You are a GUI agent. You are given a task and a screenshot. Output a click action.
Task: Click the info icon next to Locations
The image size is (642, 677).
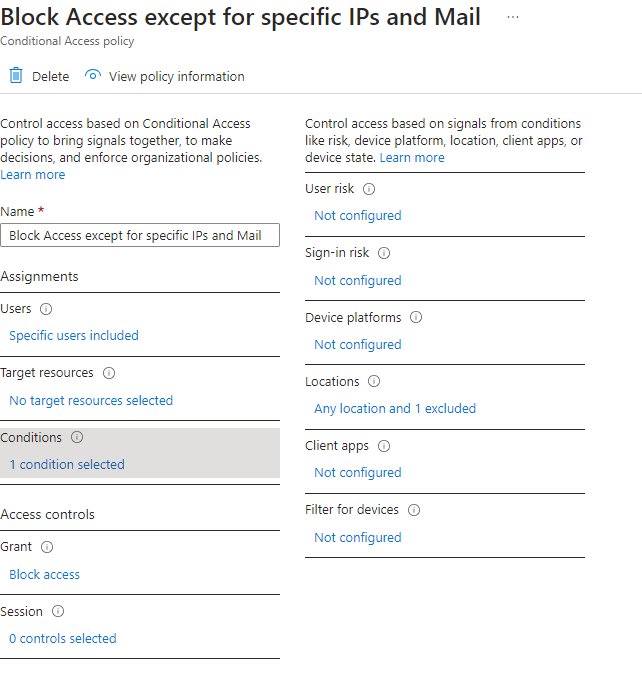click(x=374, y=381)
